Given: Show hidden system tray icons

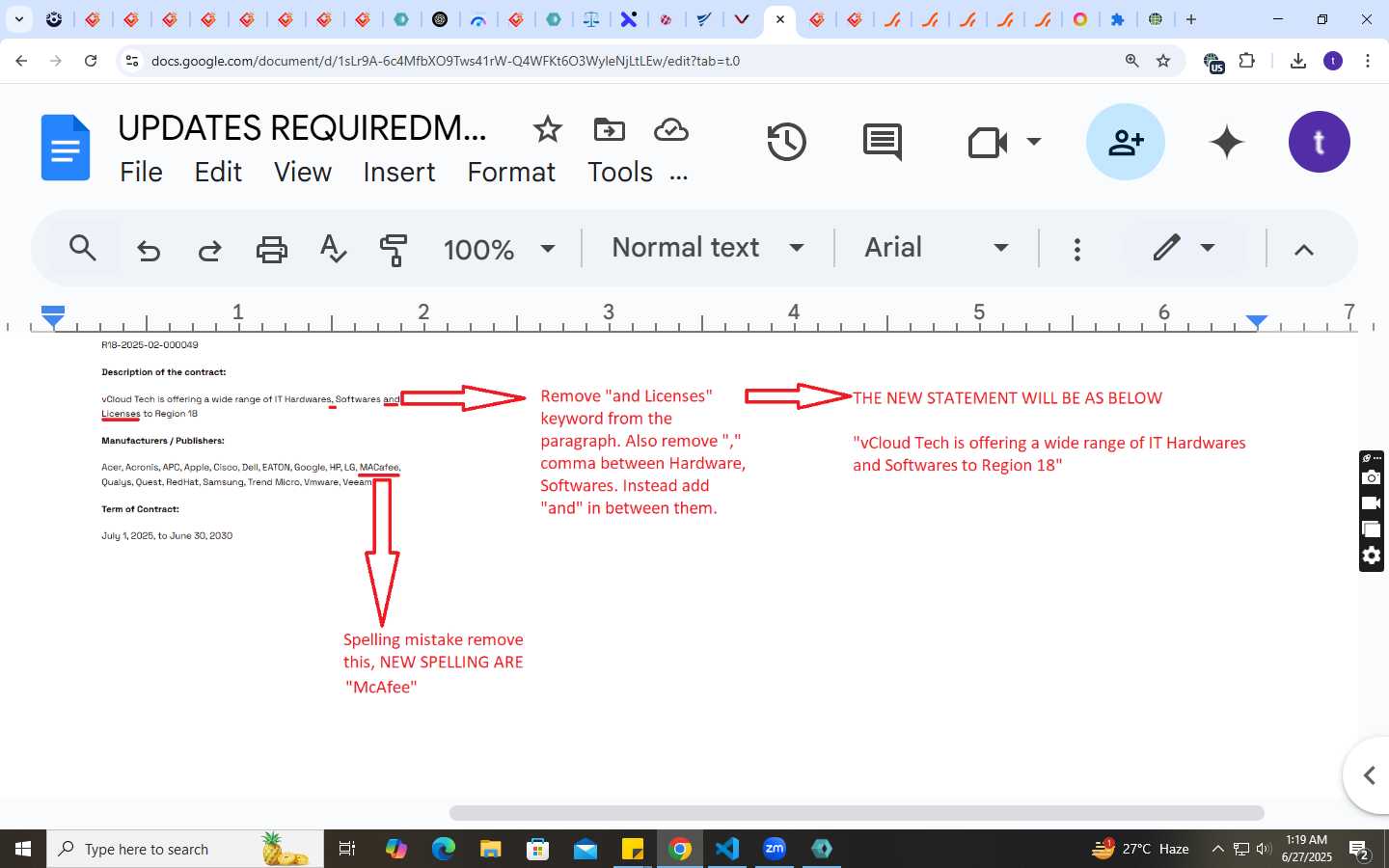Looking at the screenshot, I should pyautogui.click(x=1217, y=849).
